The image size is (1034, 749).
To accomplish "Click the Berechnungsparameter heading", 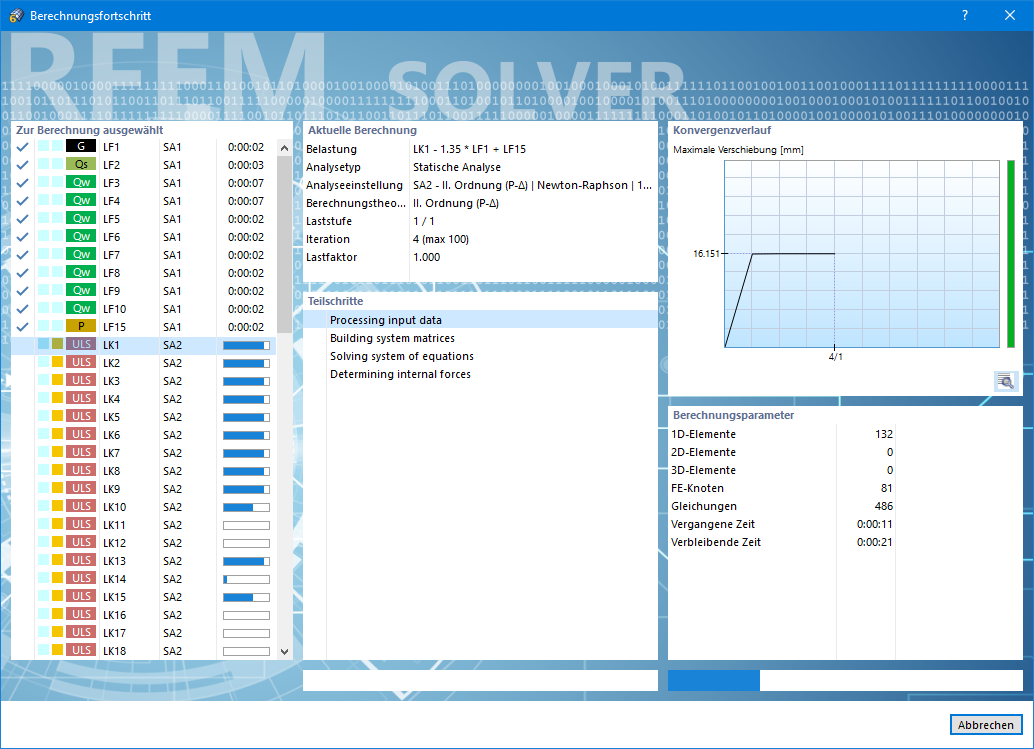I will pyautogui.click(x=733, y=415).
